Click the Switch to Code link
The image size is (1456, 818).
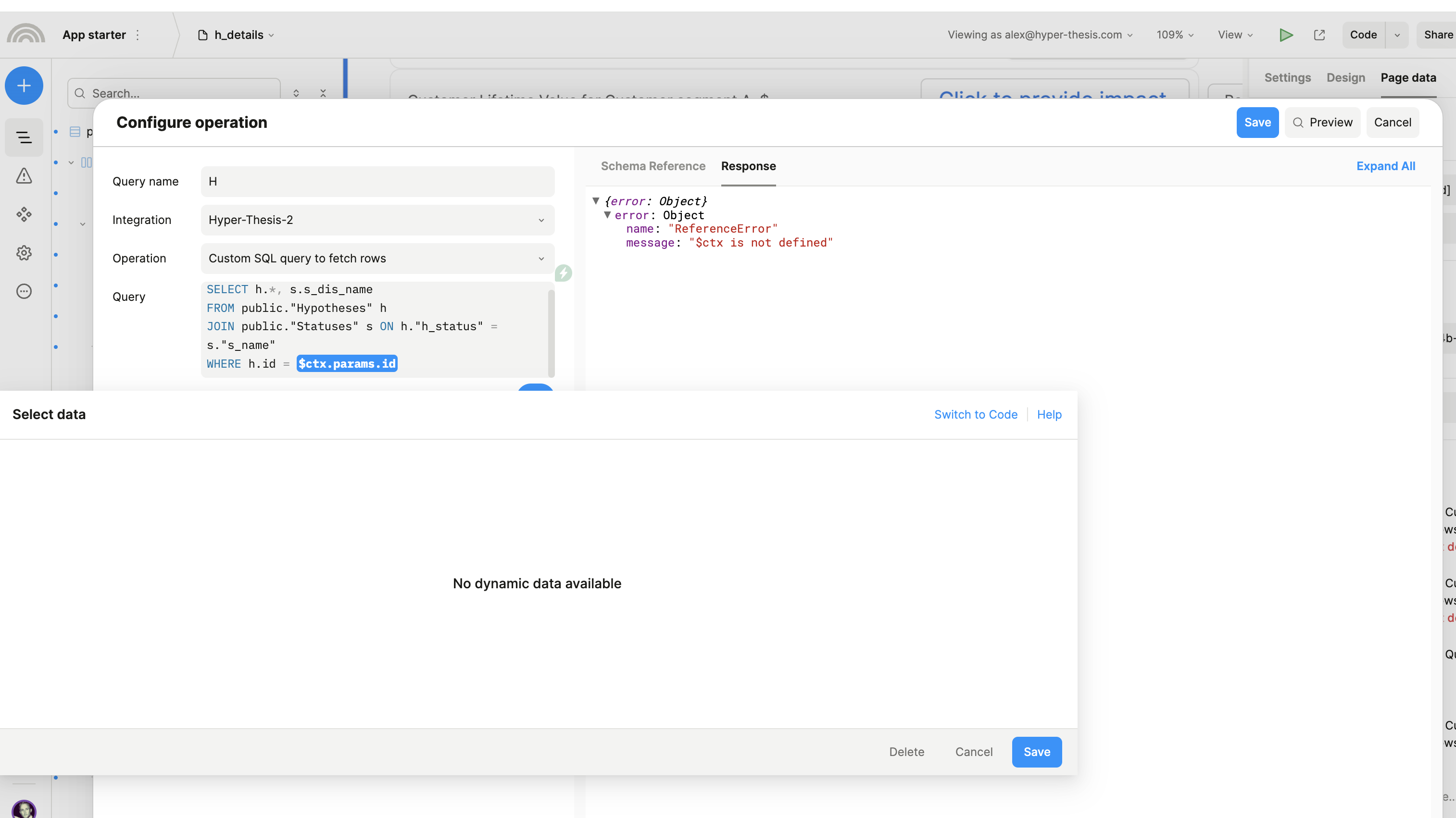976,415
